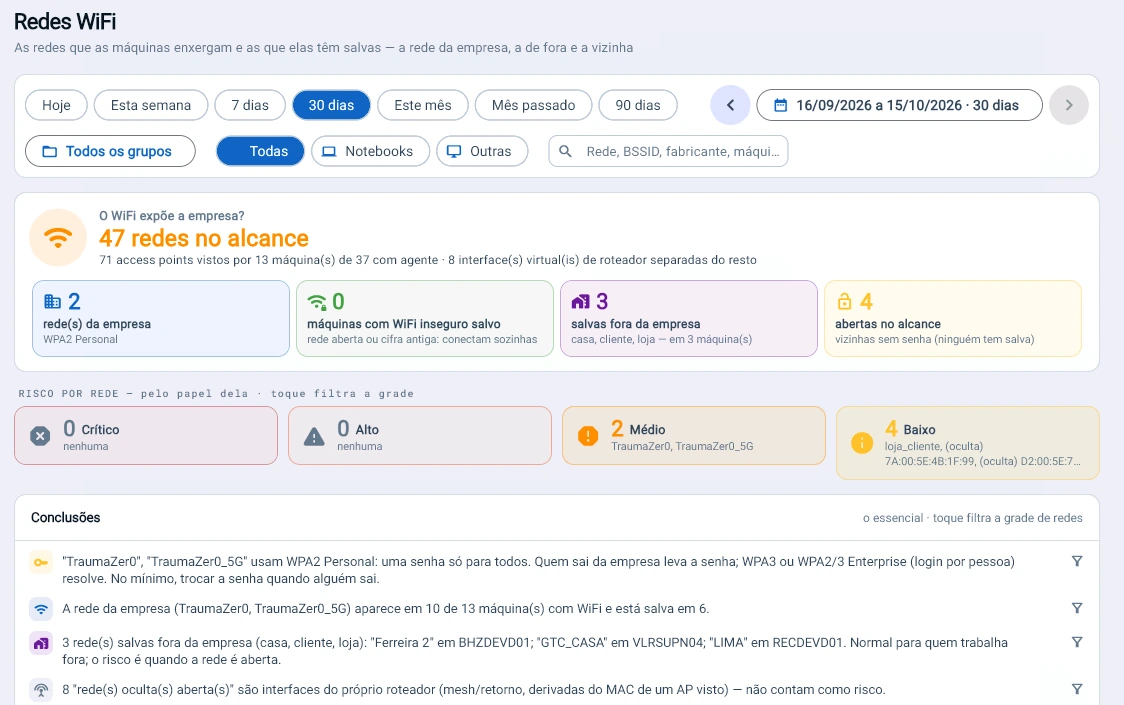Image resolution: width=1124 pixels, height=705 pixels.
Task: Click the search magnifier icon
Action: pyautogui.click(x=566, y=151)
